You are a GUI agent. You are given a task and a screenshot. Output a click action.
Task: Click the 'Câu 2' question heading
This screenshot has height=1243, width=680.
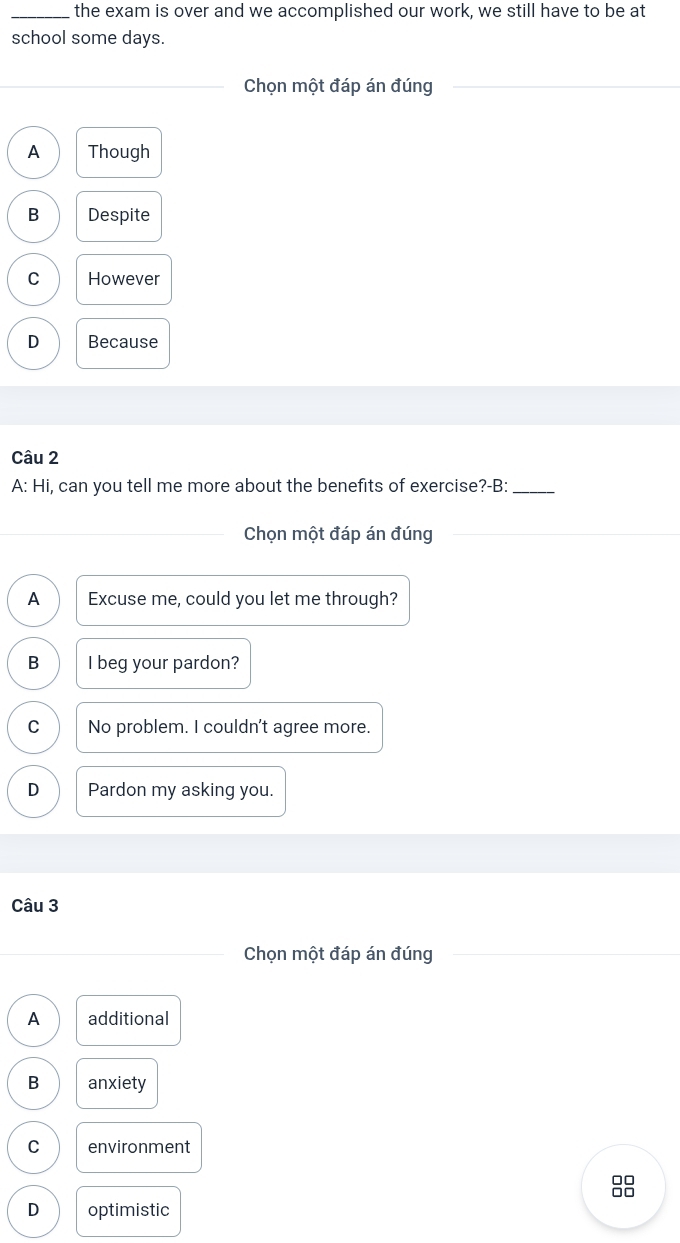coord(35,458)
